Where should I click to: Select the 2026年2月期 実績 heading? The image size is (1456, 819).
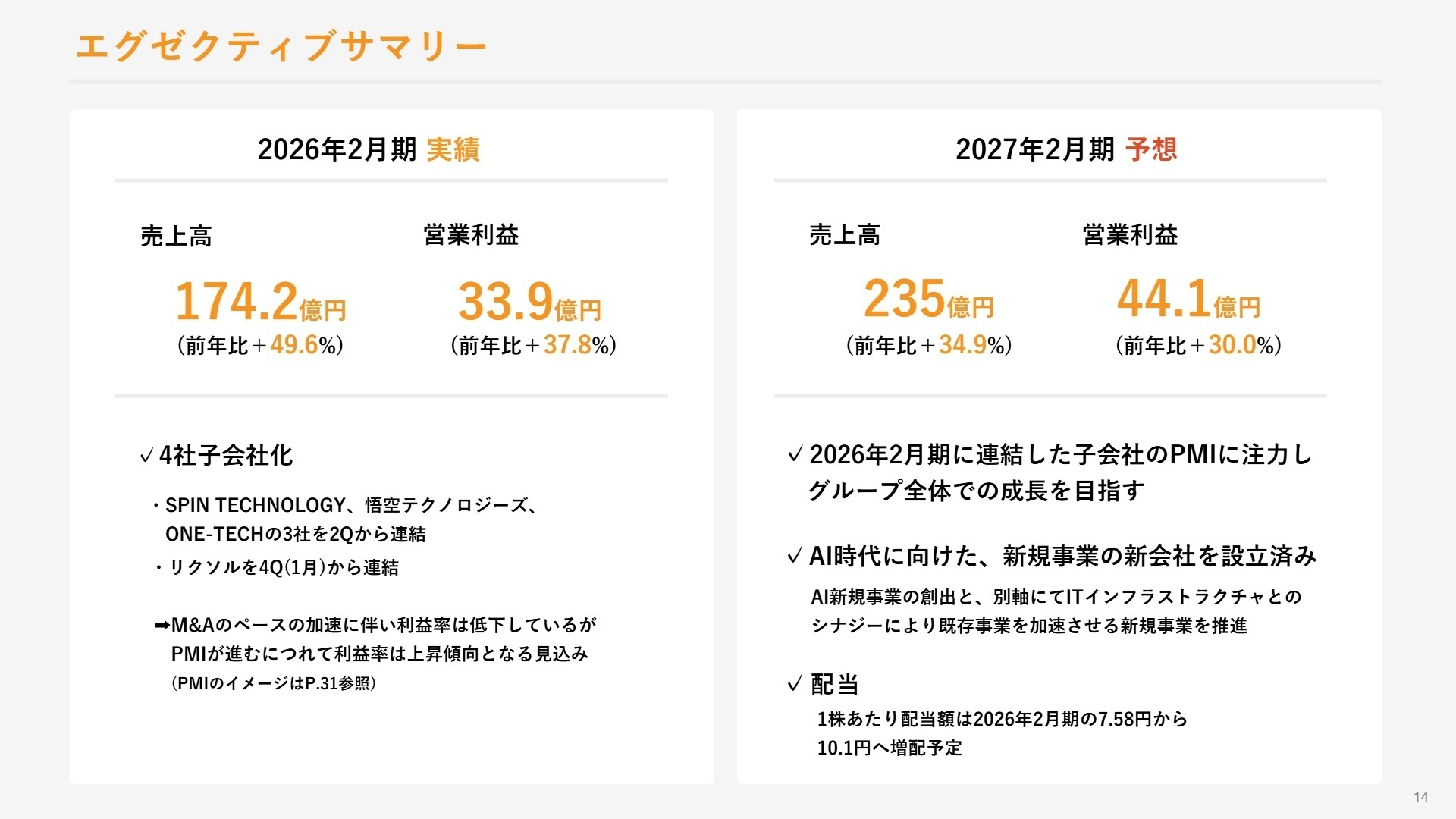point(369,149)
